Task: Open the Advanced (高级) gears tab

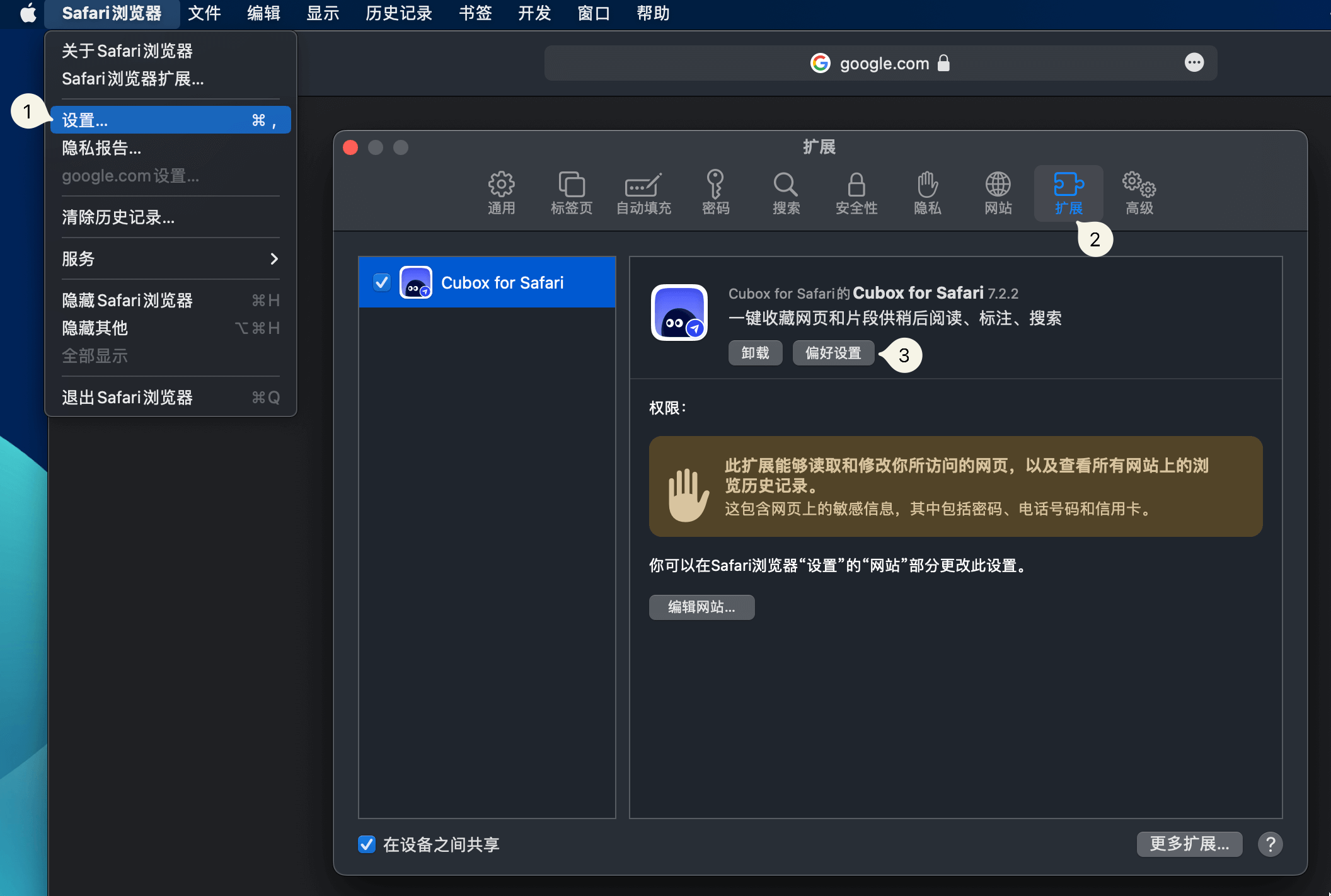Action: click(x=1139, y=193)
